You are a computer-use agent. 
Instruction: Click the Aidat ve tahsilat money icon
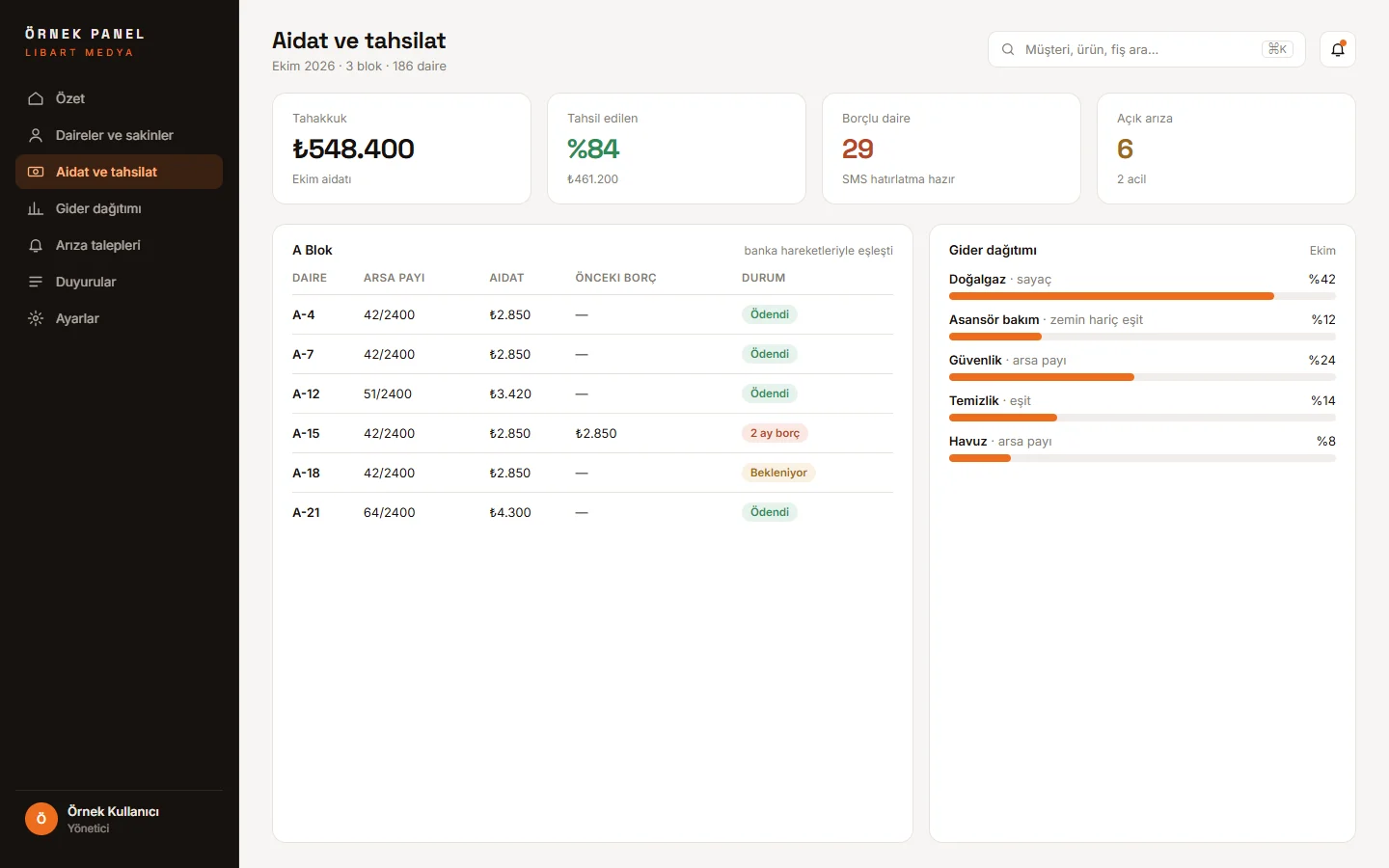click(36, 172)
